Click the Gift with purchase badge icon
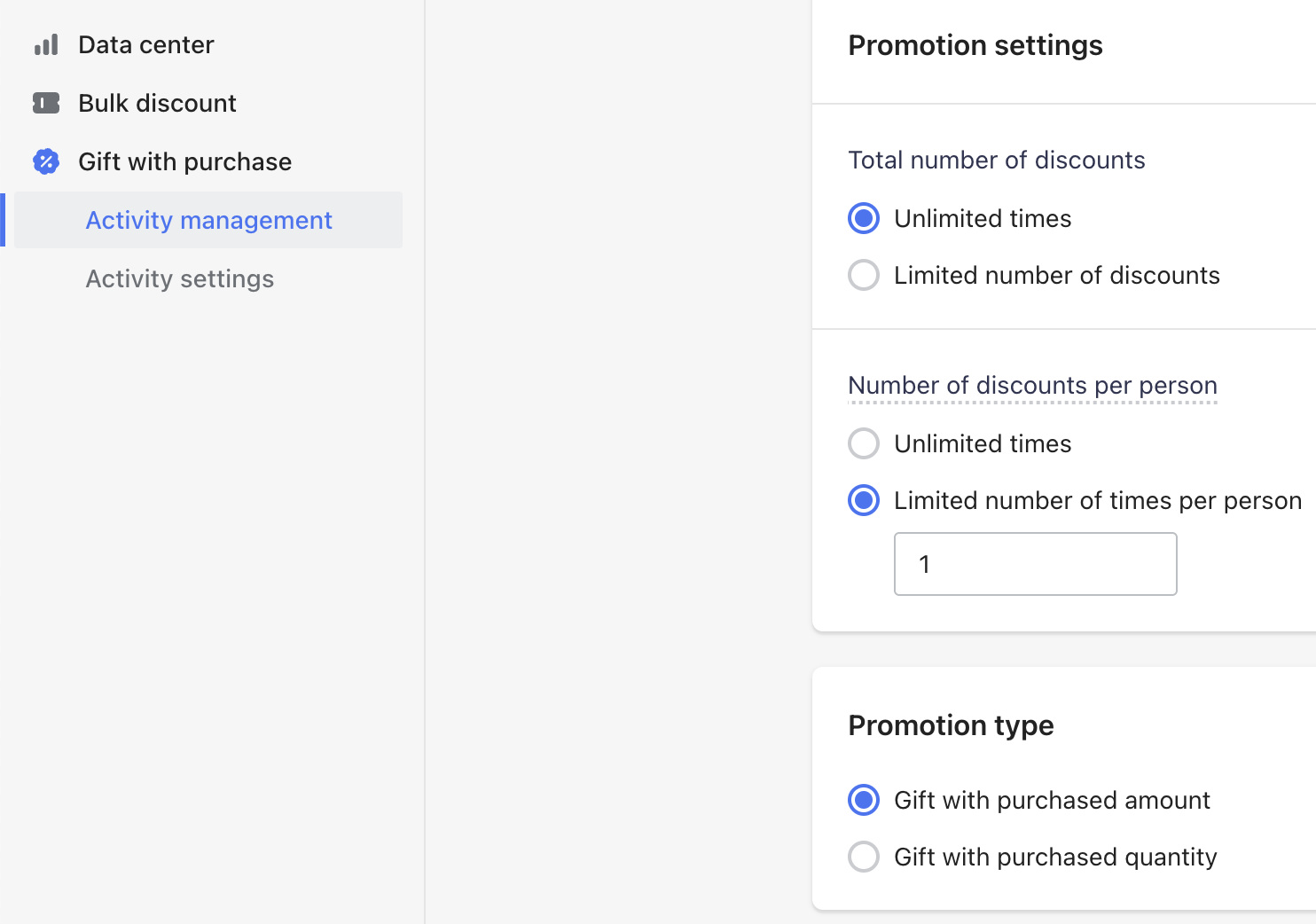This screenshot has height=924, width=1316. coord(46,161)
